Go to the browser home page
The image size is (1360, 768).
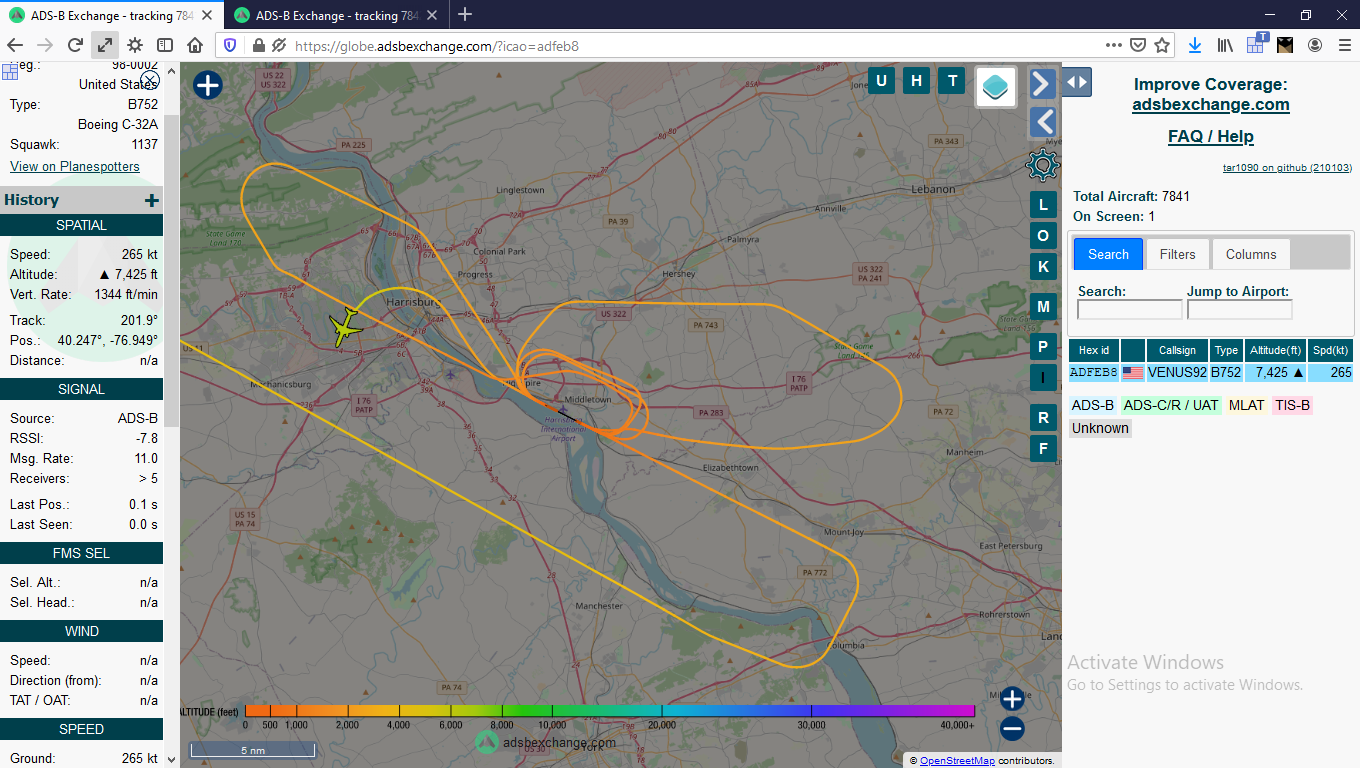(195, 45)
